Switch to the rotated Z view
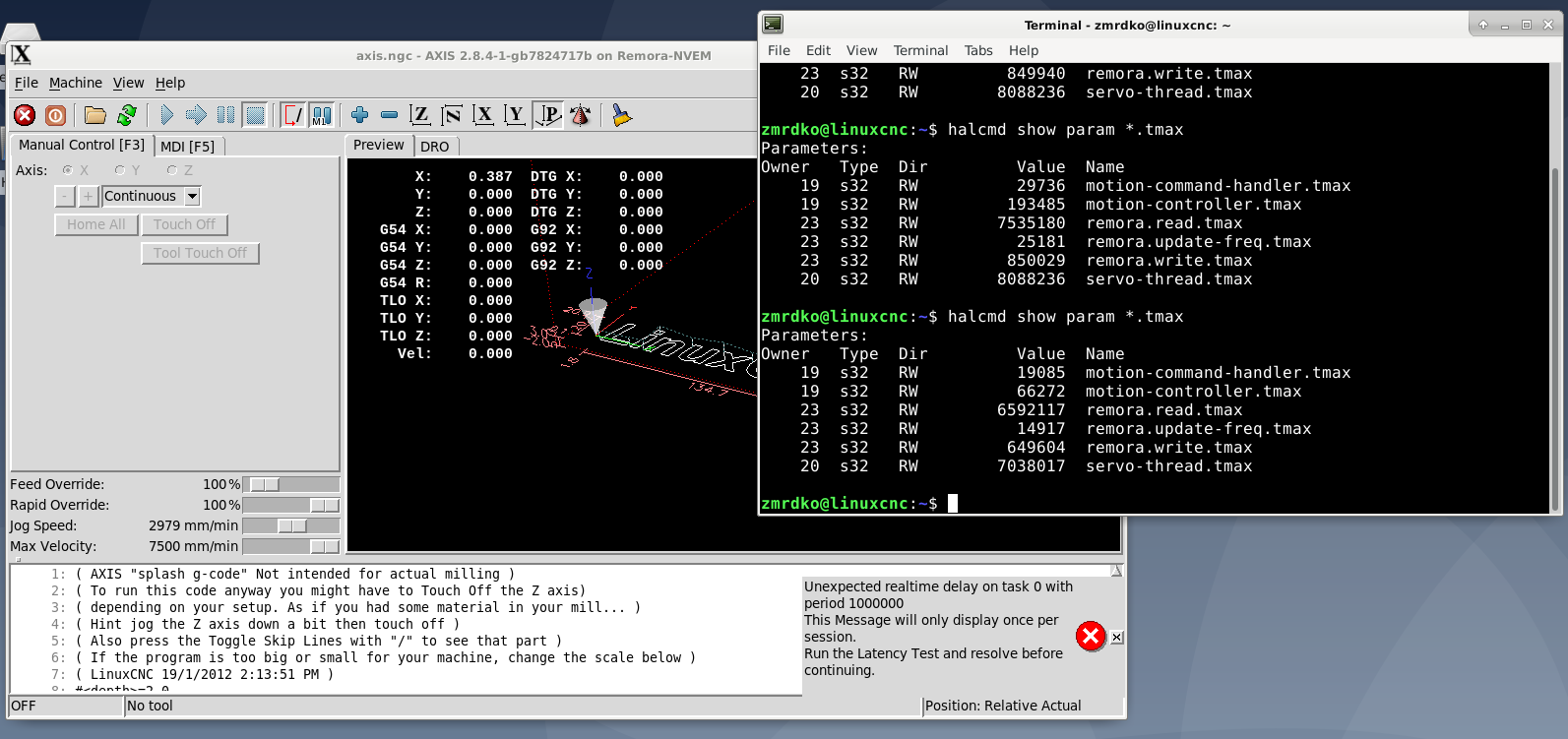The image size is (1568, 739). 452,115
